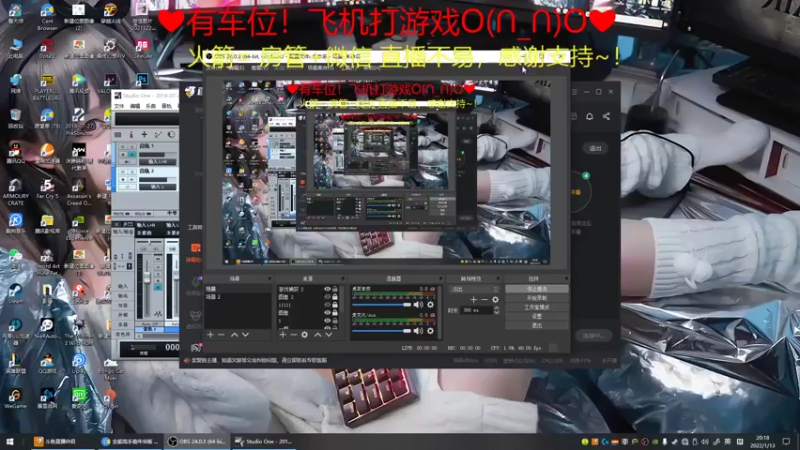The height and width of the screenshot is (450, 800).
Task: Add a scene transition with plus icon
Action: coord(474,300)
